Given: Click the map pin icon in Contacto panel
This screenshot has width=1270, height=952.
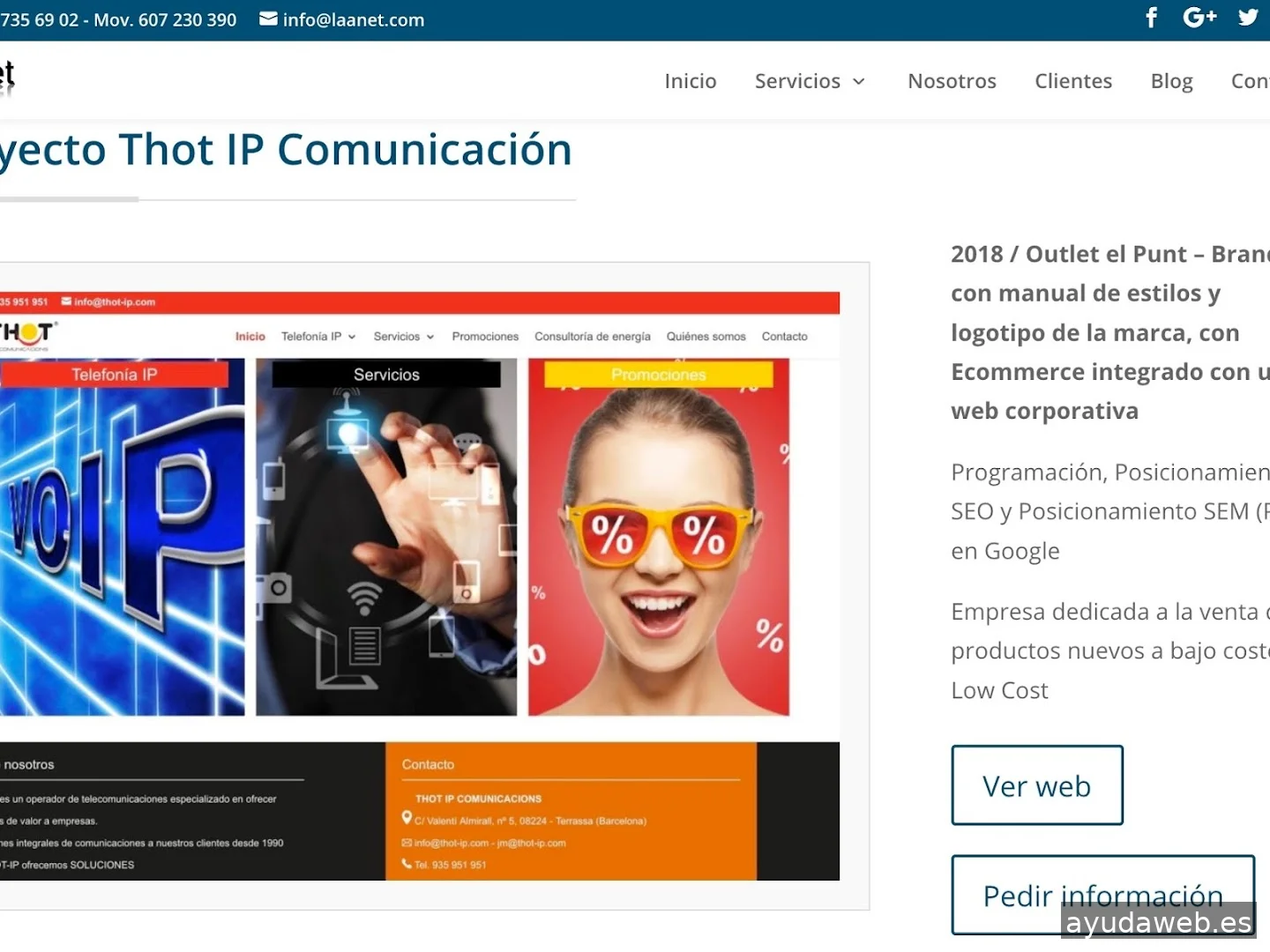Looking at the screenshot, I should [x=407, y=818].
